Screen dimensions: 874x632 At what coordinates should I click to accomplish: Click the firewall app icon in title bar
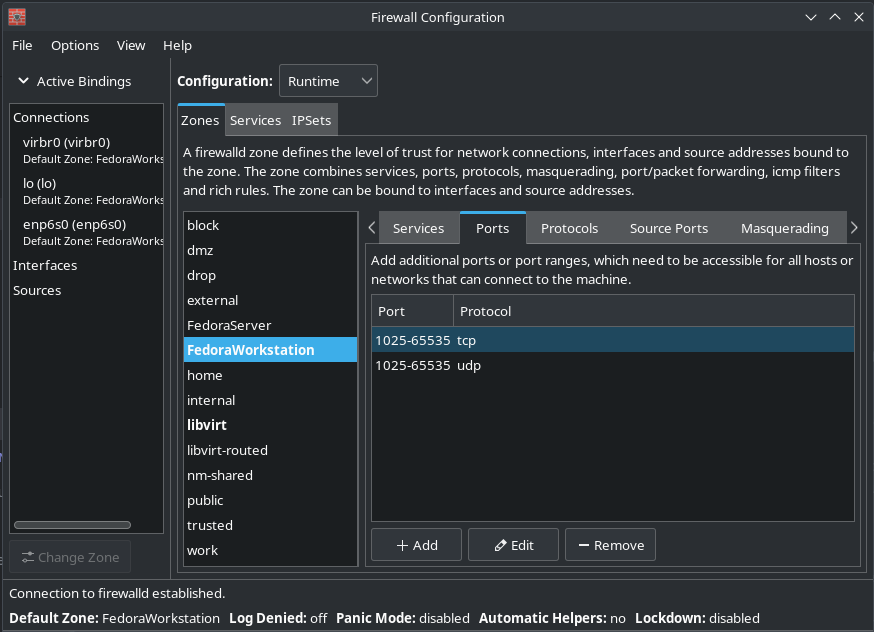pyautogui.click(x=17, y=17)
